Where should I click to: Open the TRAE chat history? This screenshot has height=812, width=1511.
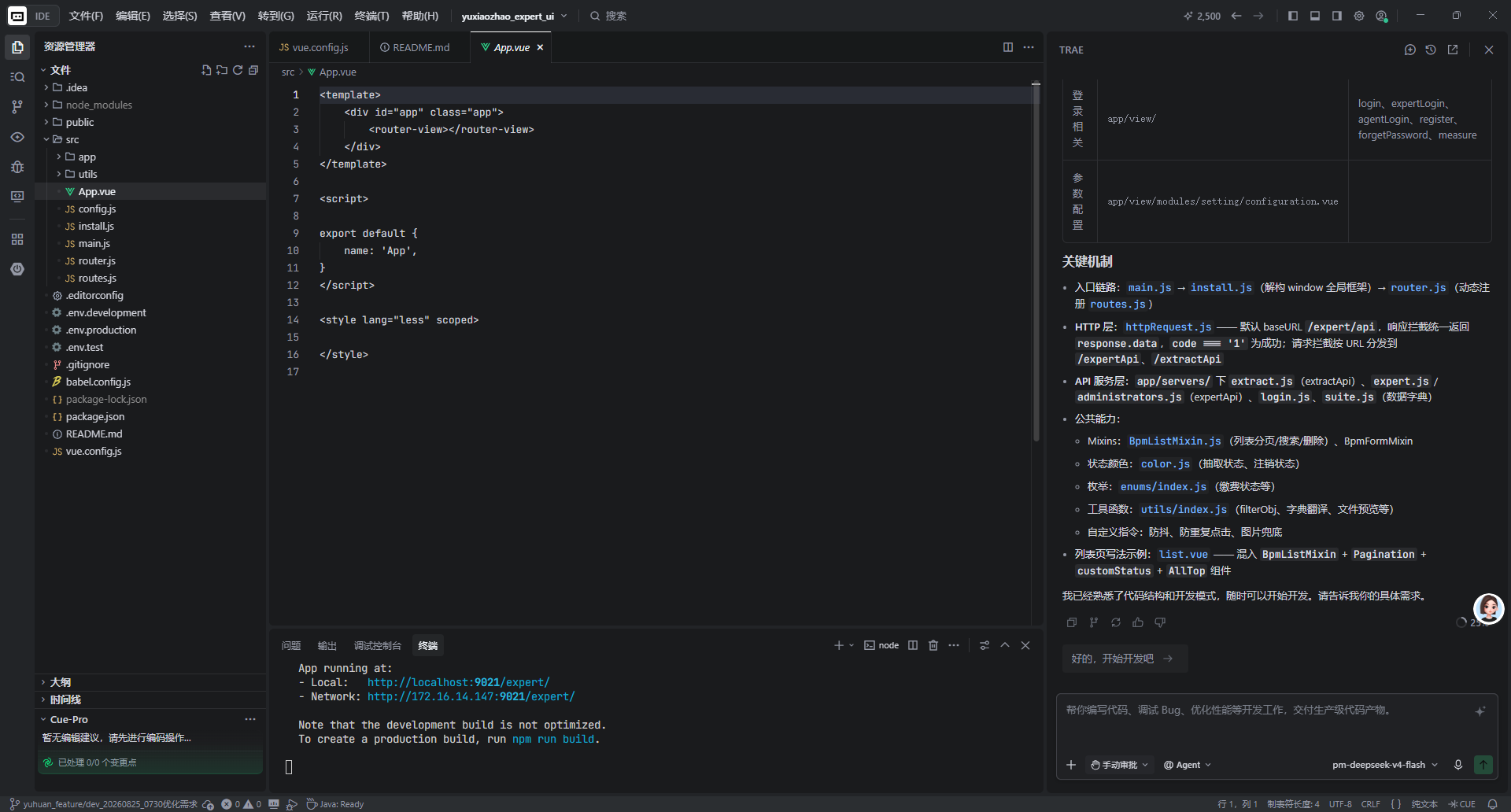click(x=1431, y=50)
